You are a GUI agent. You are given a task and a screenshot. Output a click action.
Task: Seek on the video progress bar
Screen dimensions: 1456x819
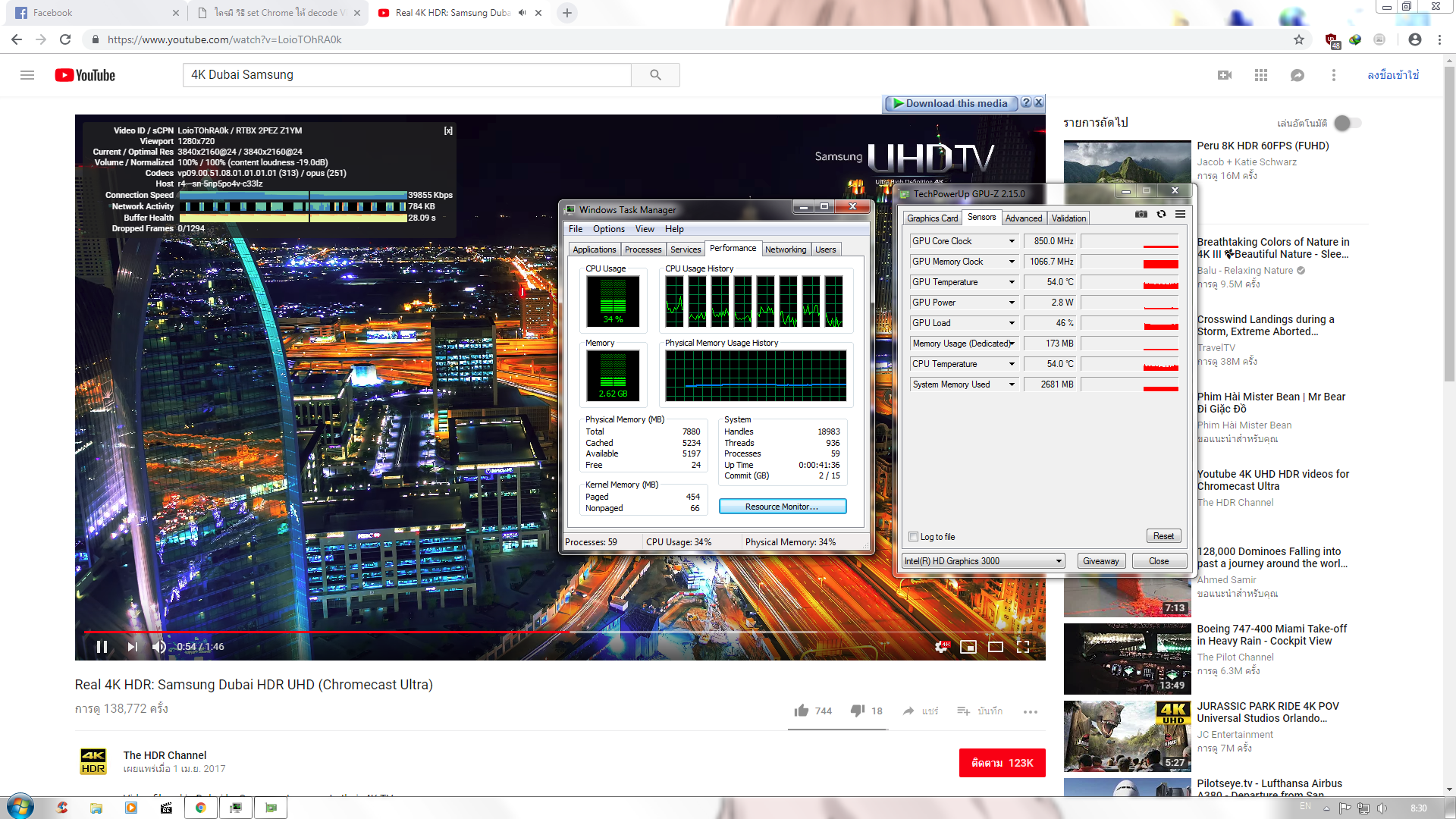click(x=682, y=632)
